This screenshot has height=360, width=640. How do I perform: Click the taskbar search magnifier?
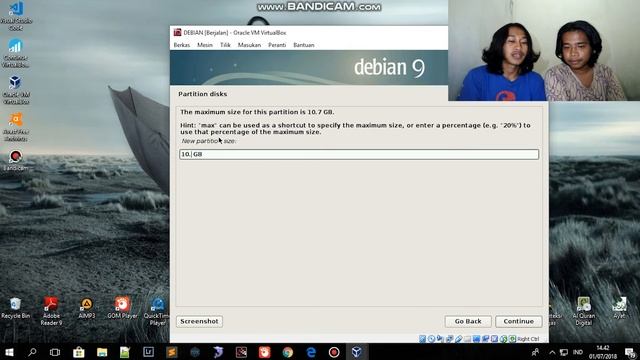(32, 352)
